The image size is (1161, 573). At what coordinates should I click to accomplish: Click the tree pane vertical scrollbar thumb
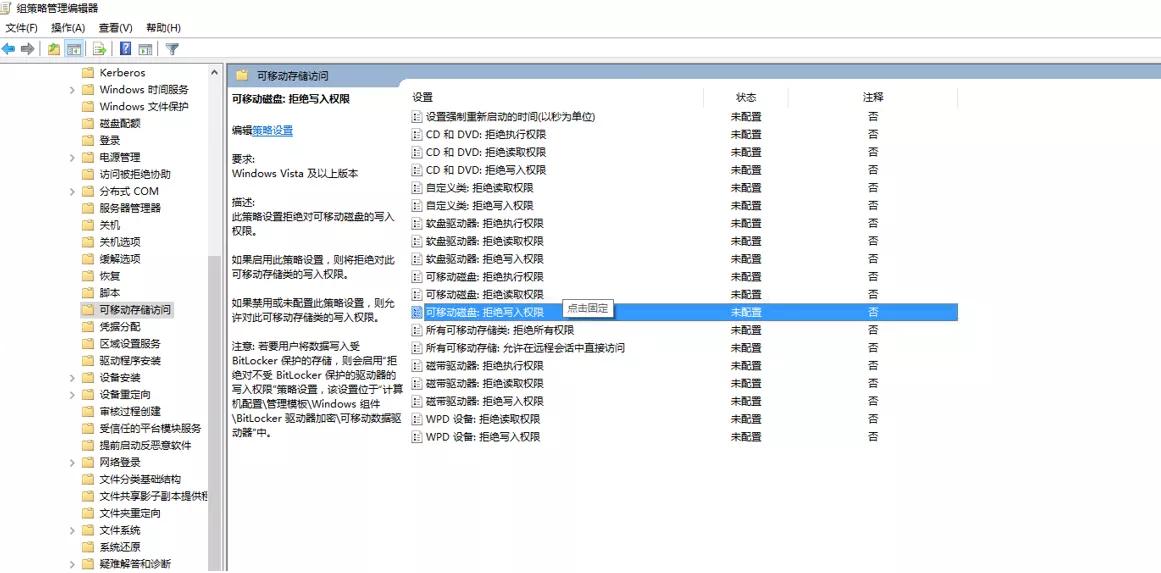(215, 411)
